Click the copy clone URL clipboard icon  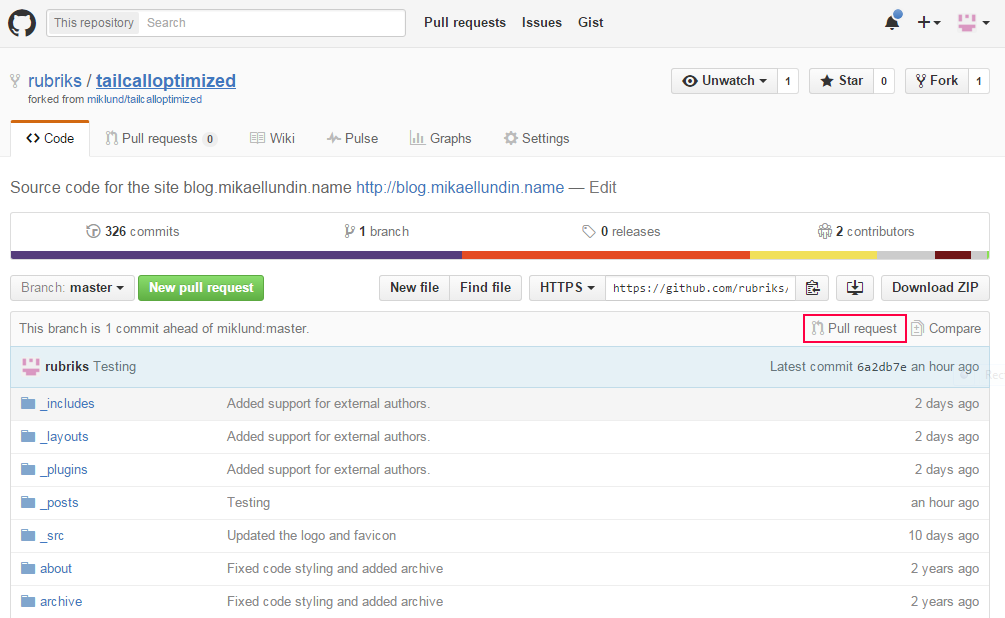click(x=812, y=288)
